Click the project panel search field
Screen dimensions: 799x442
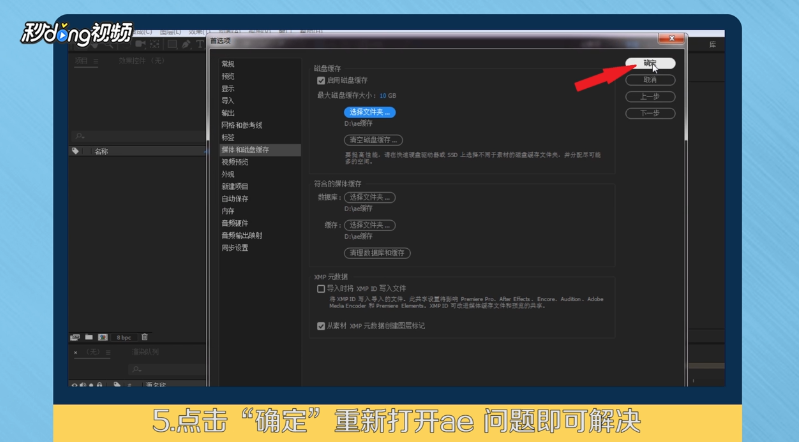[x=139, y=136]
